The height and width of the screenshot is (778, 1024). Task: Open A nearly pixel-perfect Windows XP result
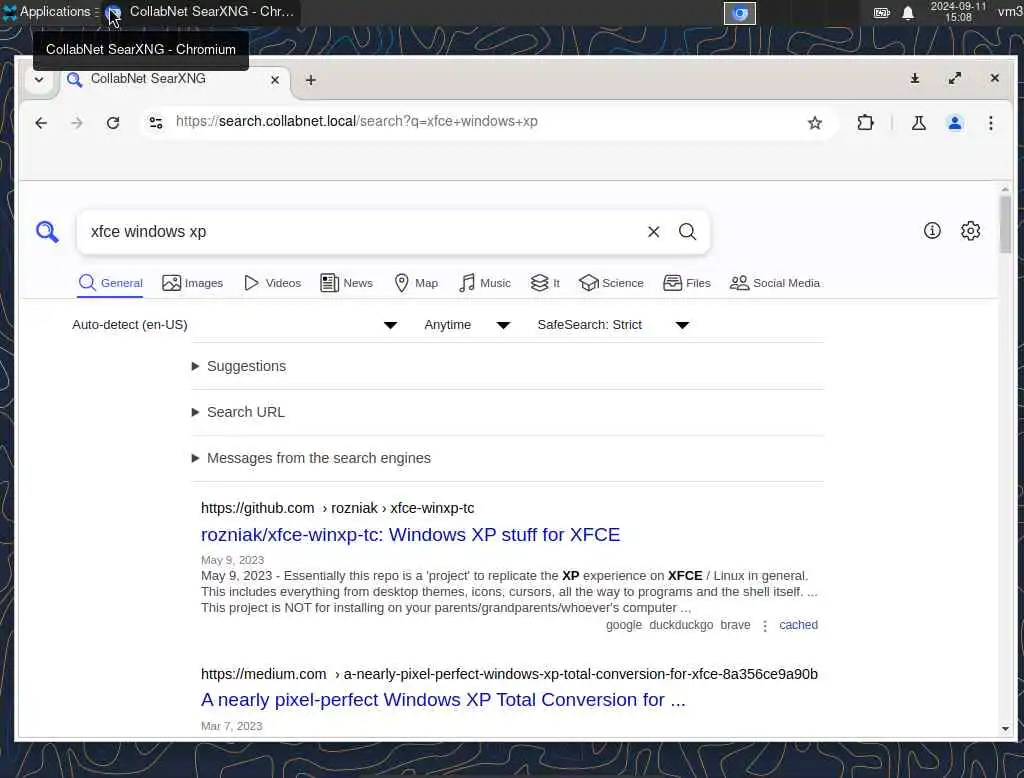tap(443, 700)
